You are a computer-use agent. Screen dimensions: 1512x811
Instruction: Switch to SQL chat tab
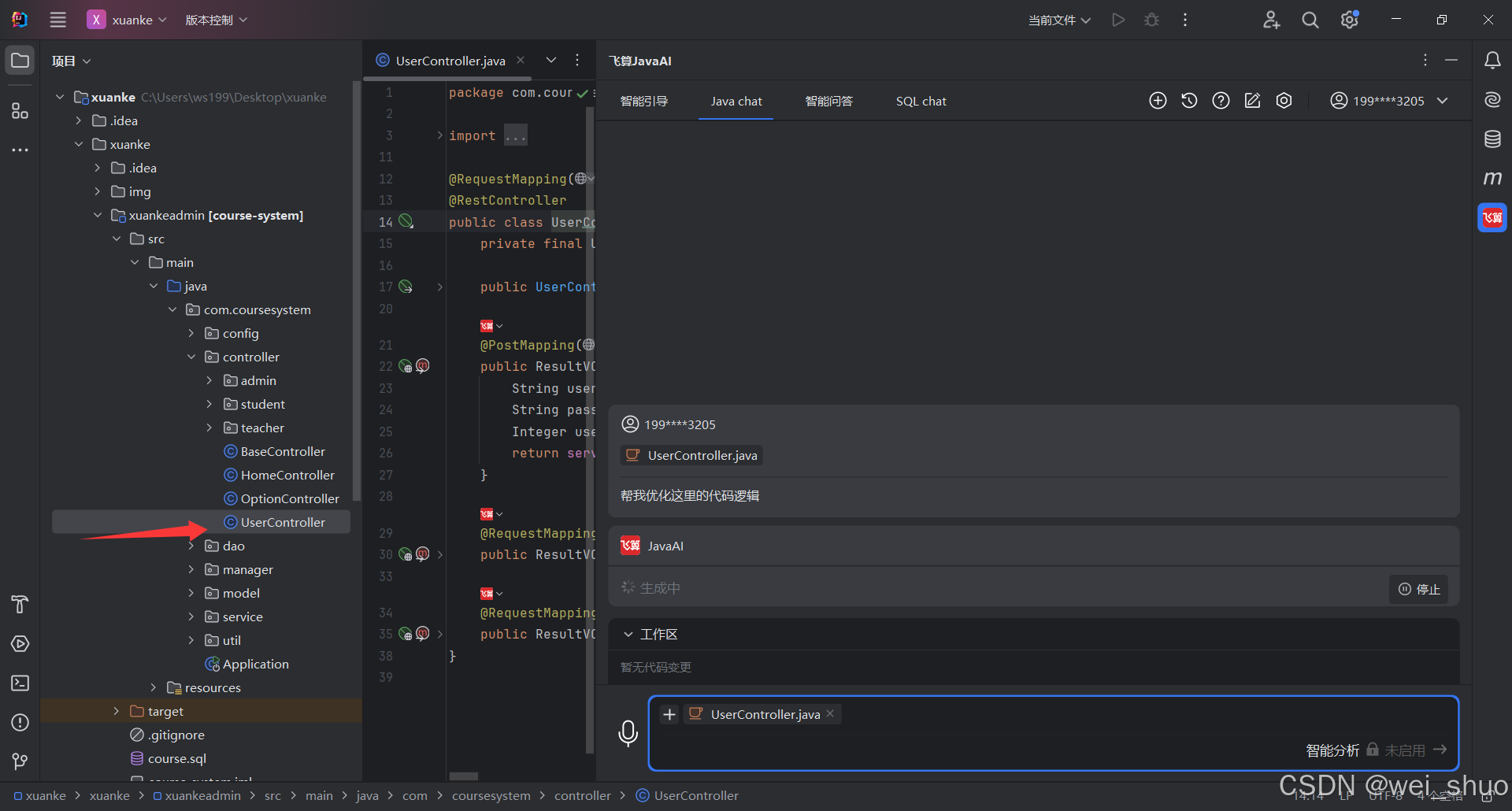coord(921,101)
